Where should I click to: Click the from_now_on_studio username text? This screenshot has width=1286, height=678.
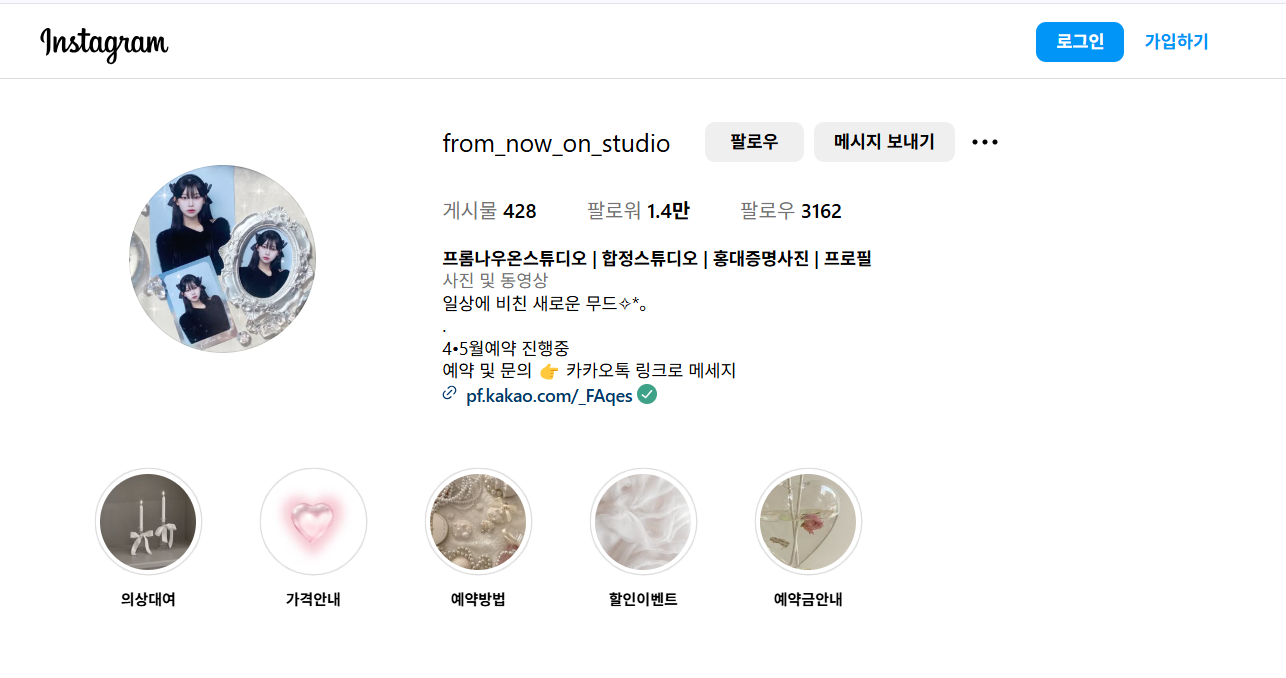coord(556,143)
